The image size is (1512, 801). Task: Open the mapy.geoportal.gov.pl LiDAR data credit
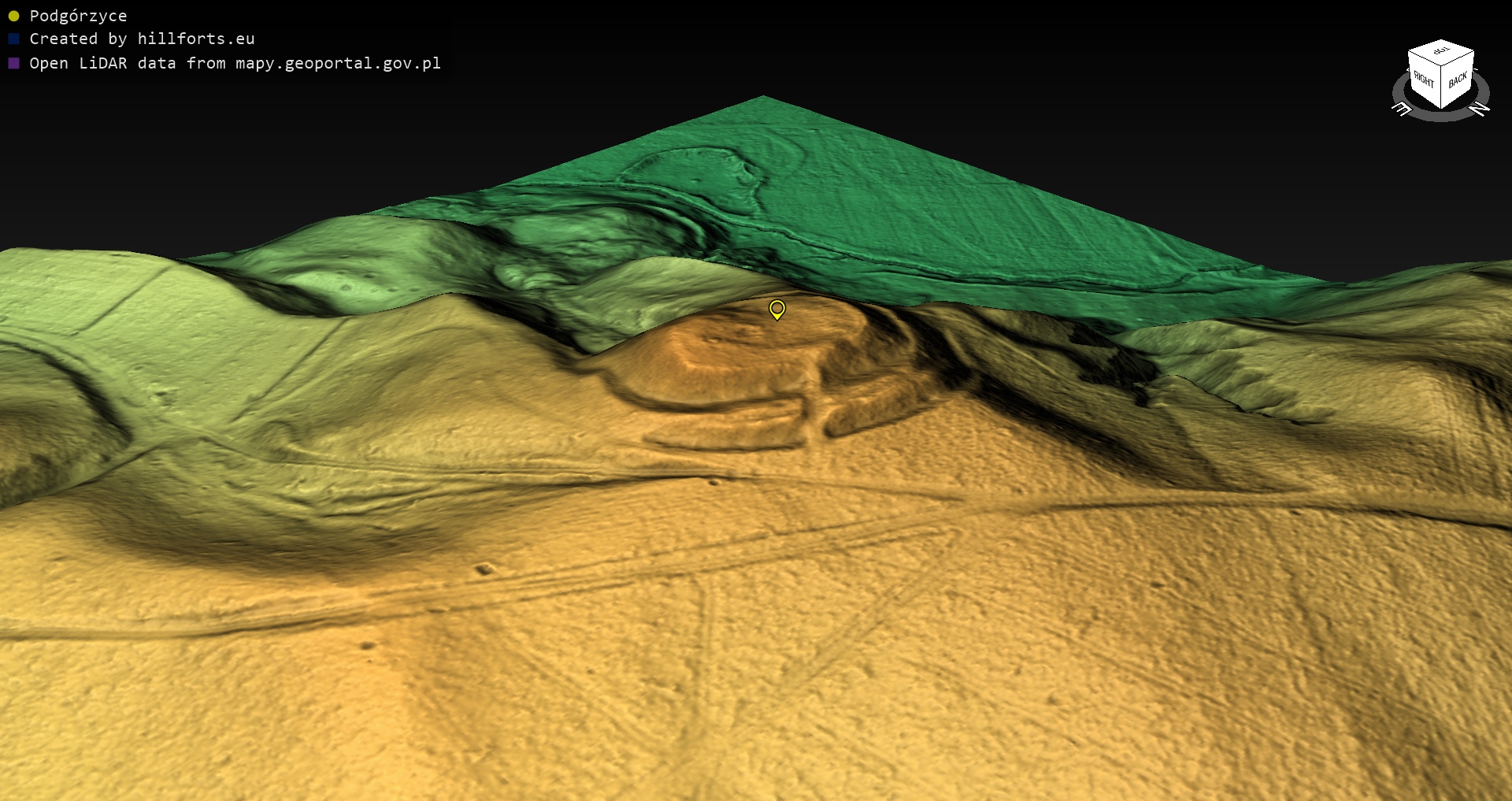(x=235, y=63)
